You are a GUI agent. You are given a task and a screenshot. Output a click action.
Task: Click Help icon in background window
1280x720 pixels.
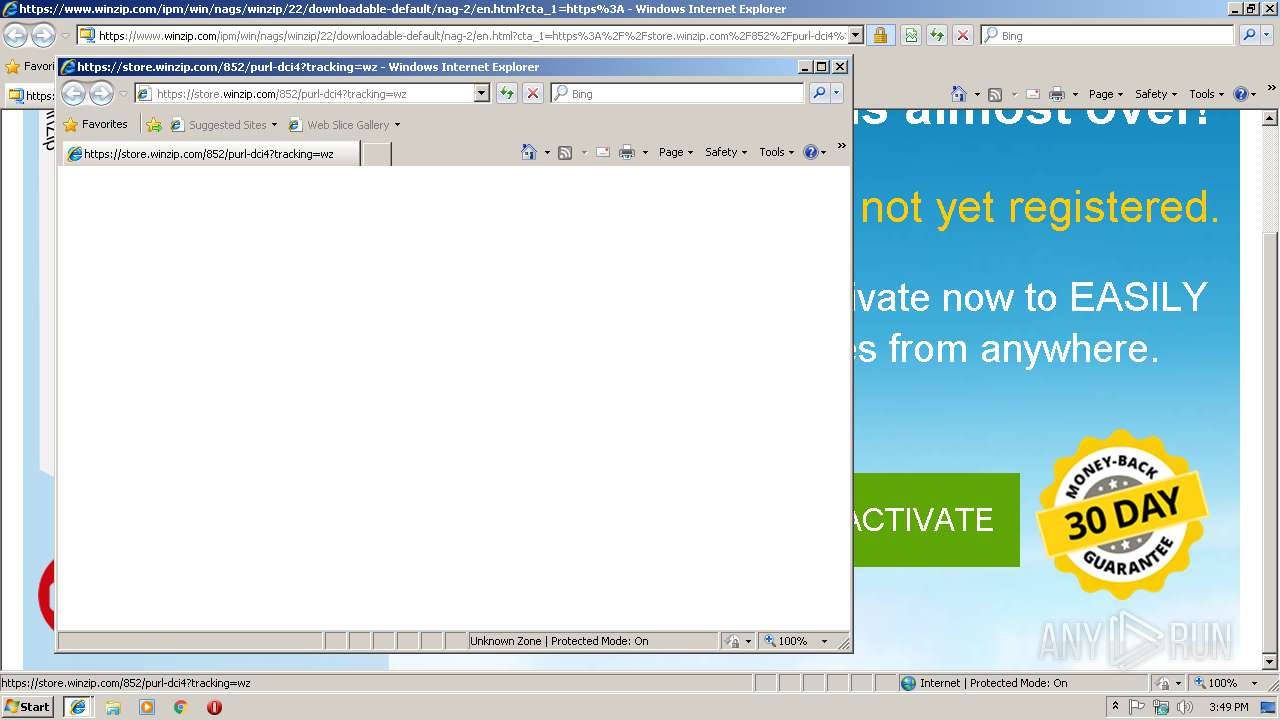(1240, 94)
